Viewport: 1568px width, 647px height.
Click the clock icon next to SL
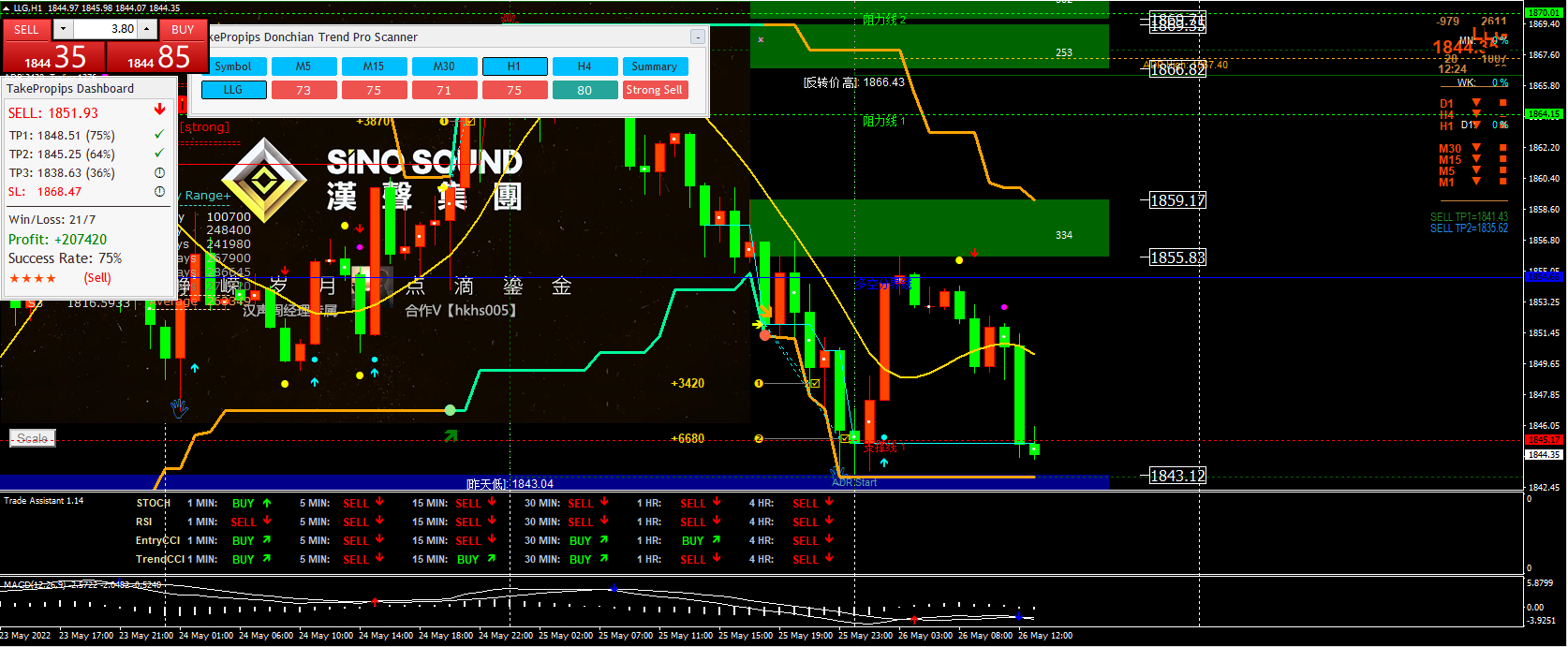[x=159, y=191]
